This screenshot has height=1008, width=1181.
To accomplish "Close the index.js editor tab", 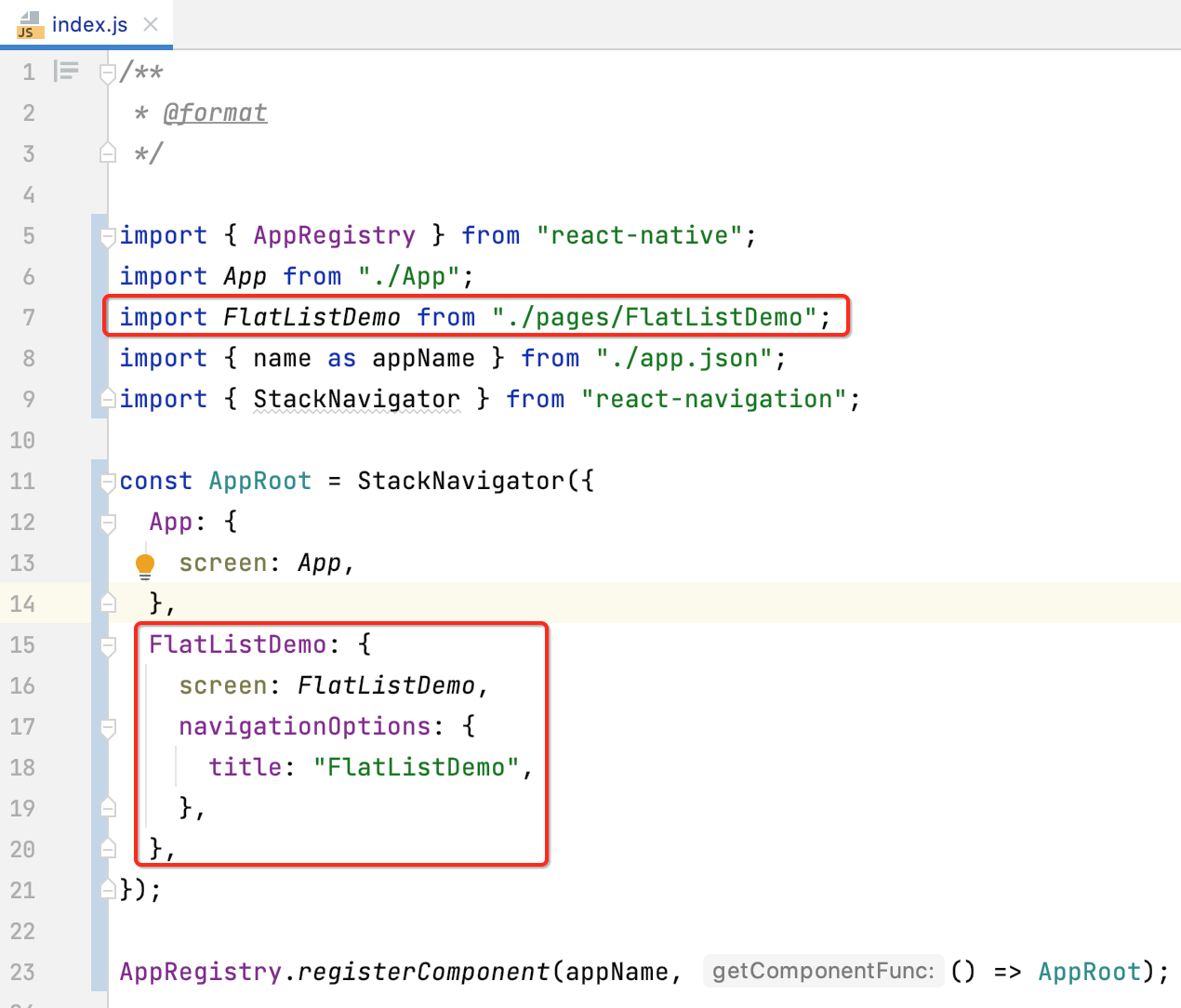I will point(151,24).
